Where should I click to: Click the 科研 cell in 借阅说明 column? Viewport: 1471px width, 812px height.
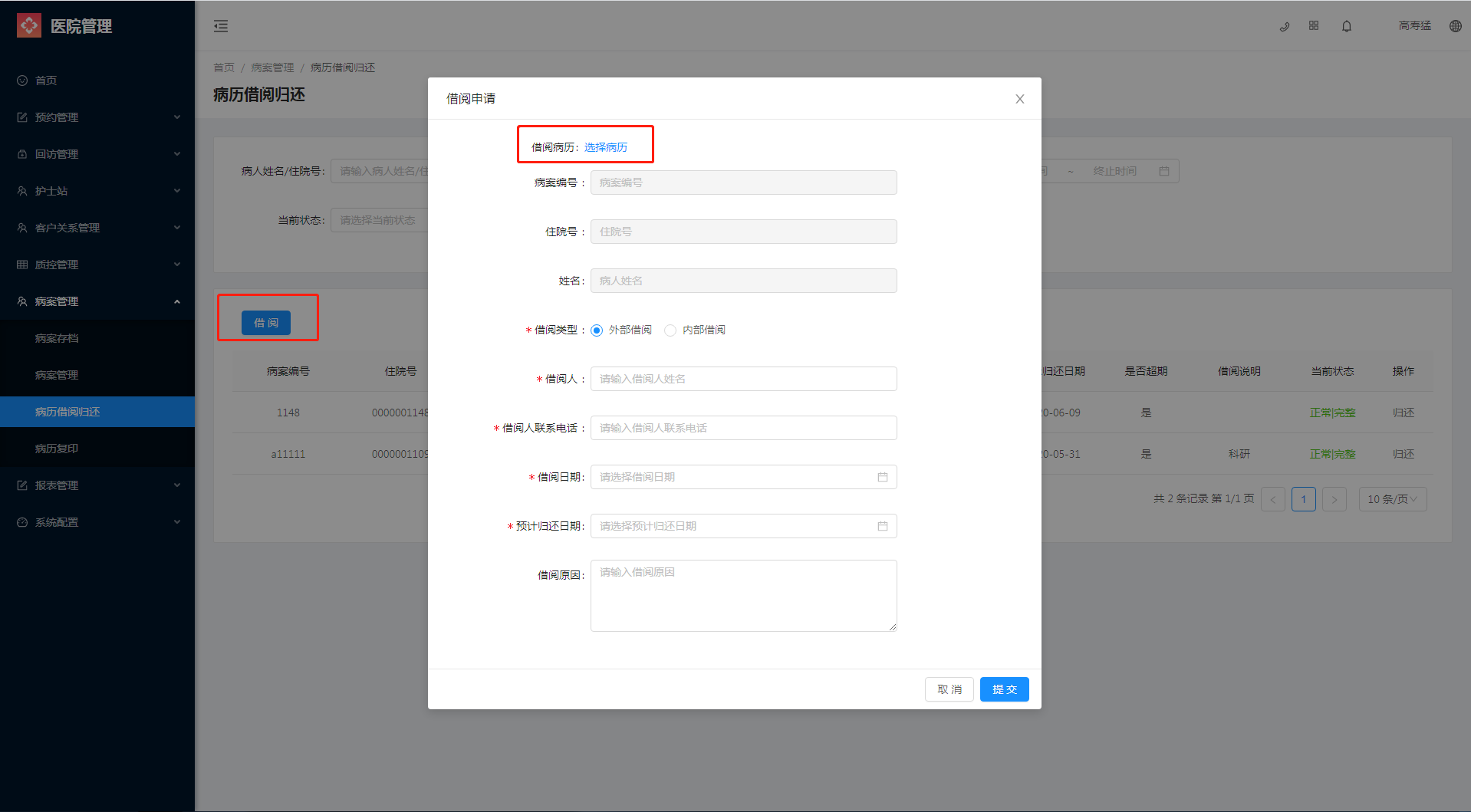[1239, 454]
